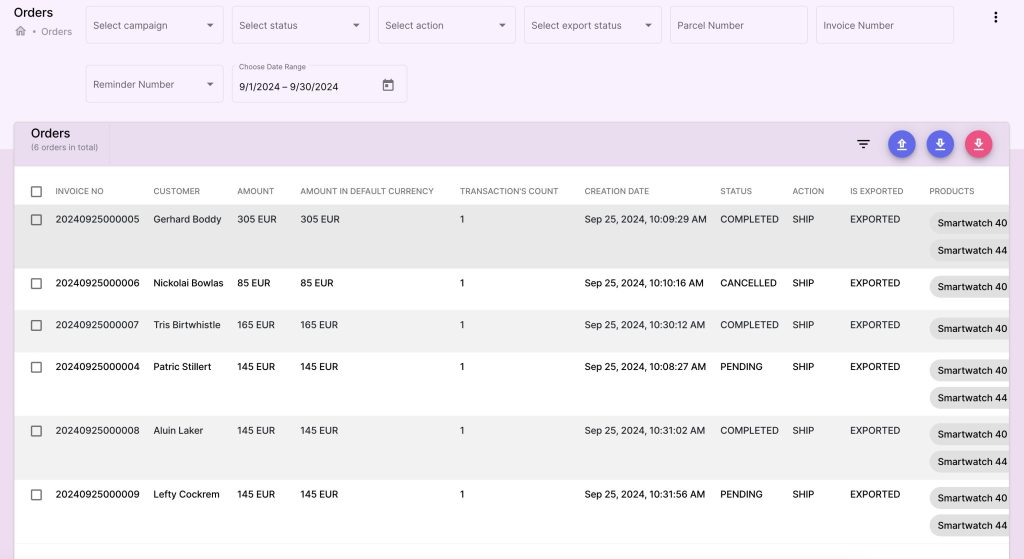
Task: Click the Orders breadcrumb link
Action: (56, 32)
